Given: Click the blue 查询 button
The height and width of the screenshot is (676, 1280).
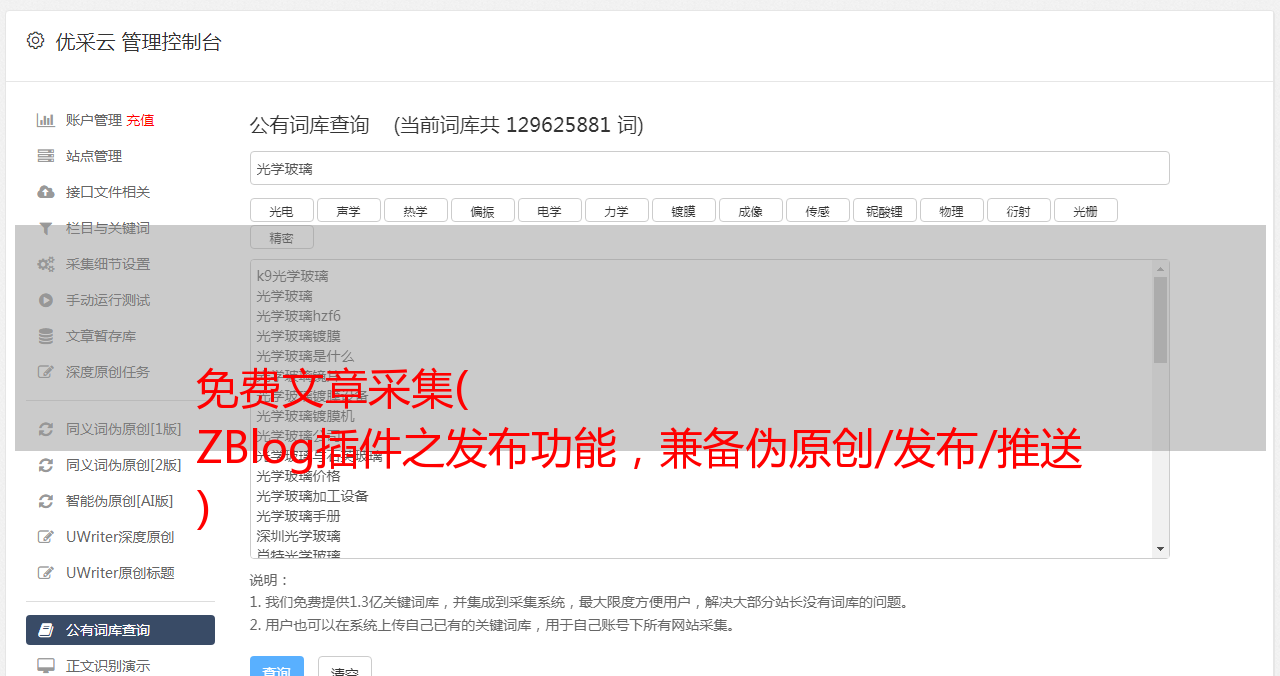Looking at the screenshot, I should 276,667.
